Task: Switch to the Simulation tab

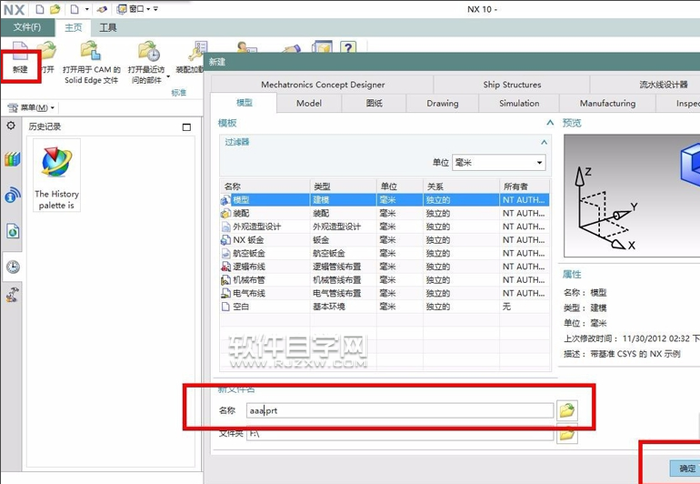Action: click(x=519, y=103)
